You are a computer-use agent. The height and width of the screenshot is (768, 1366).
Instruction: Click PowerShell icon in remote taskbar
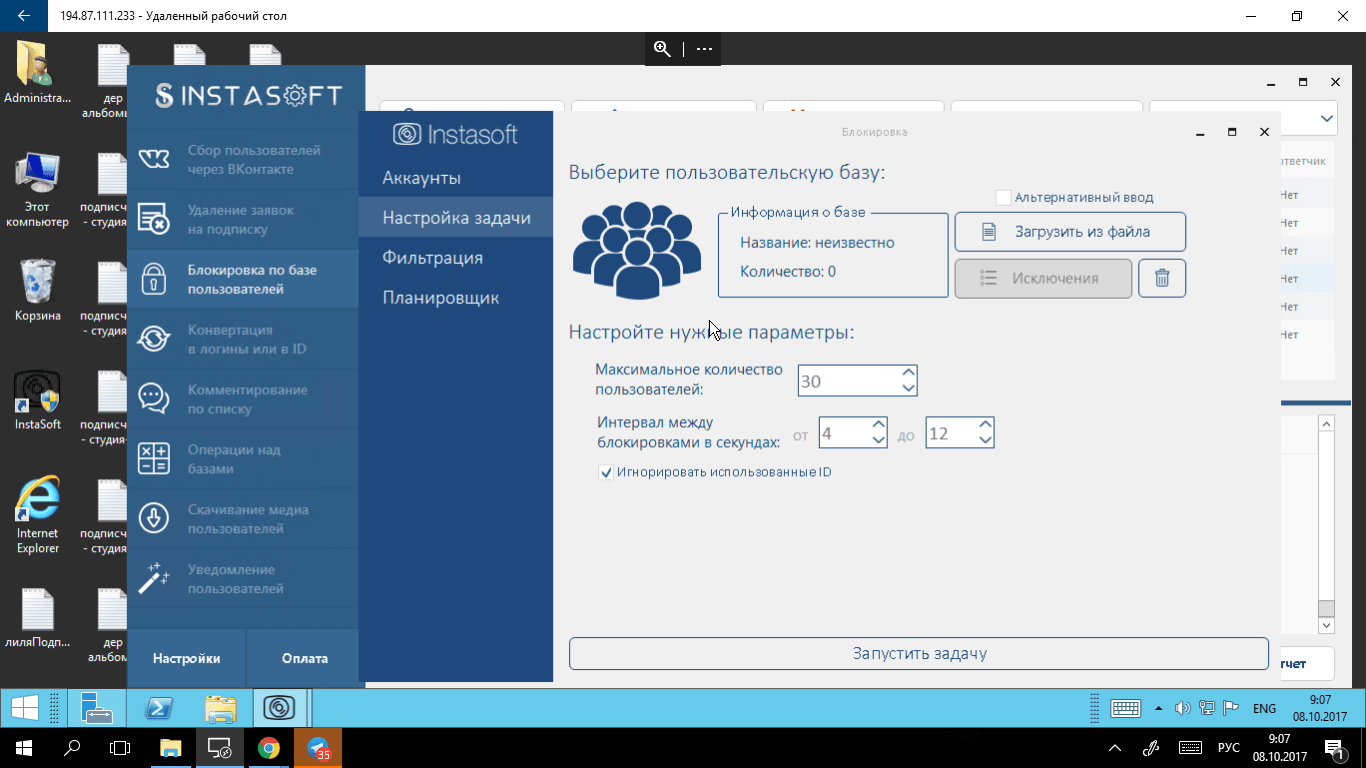[160, 708]
